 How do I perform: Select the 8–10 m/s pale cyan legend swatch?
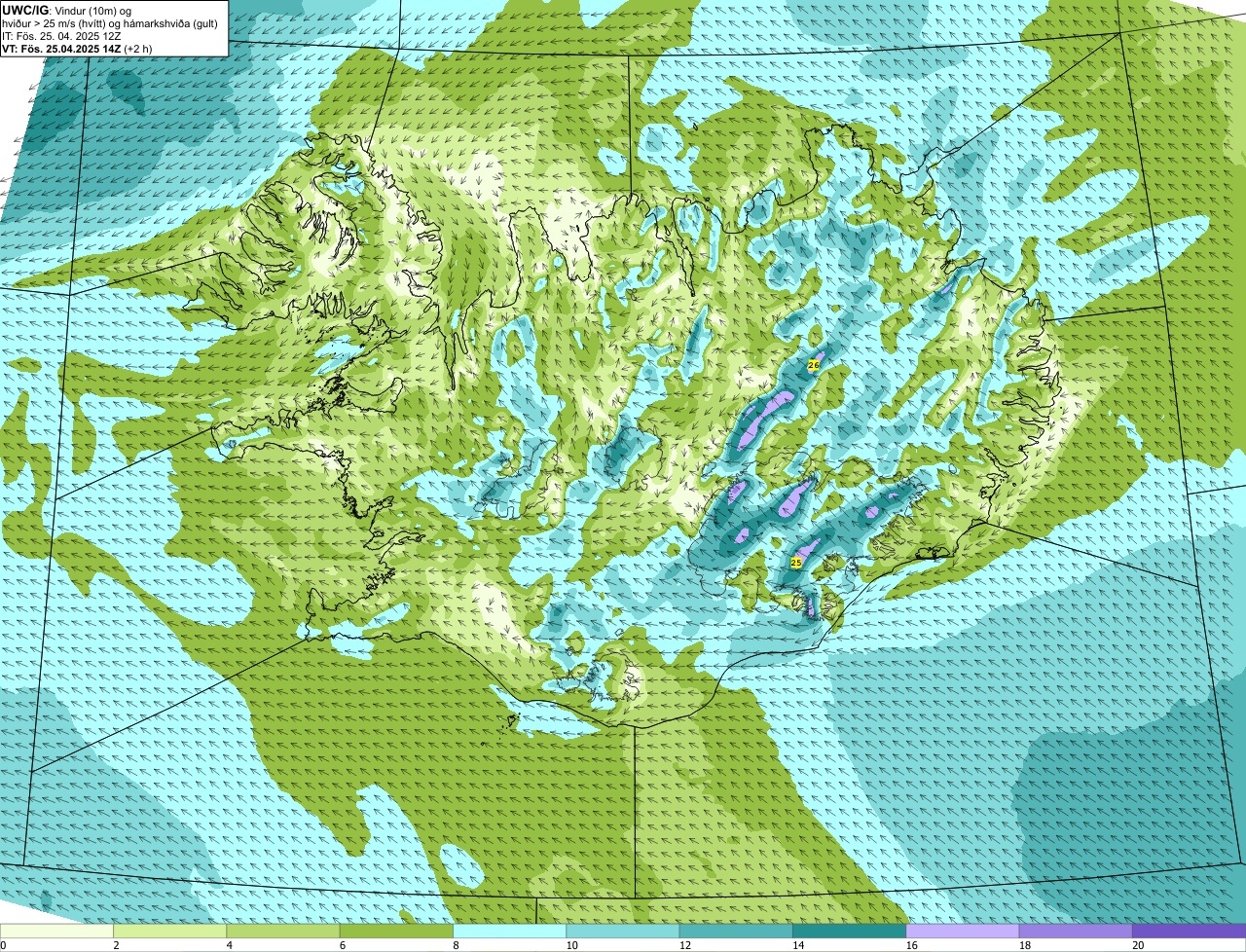click(509, 932)
